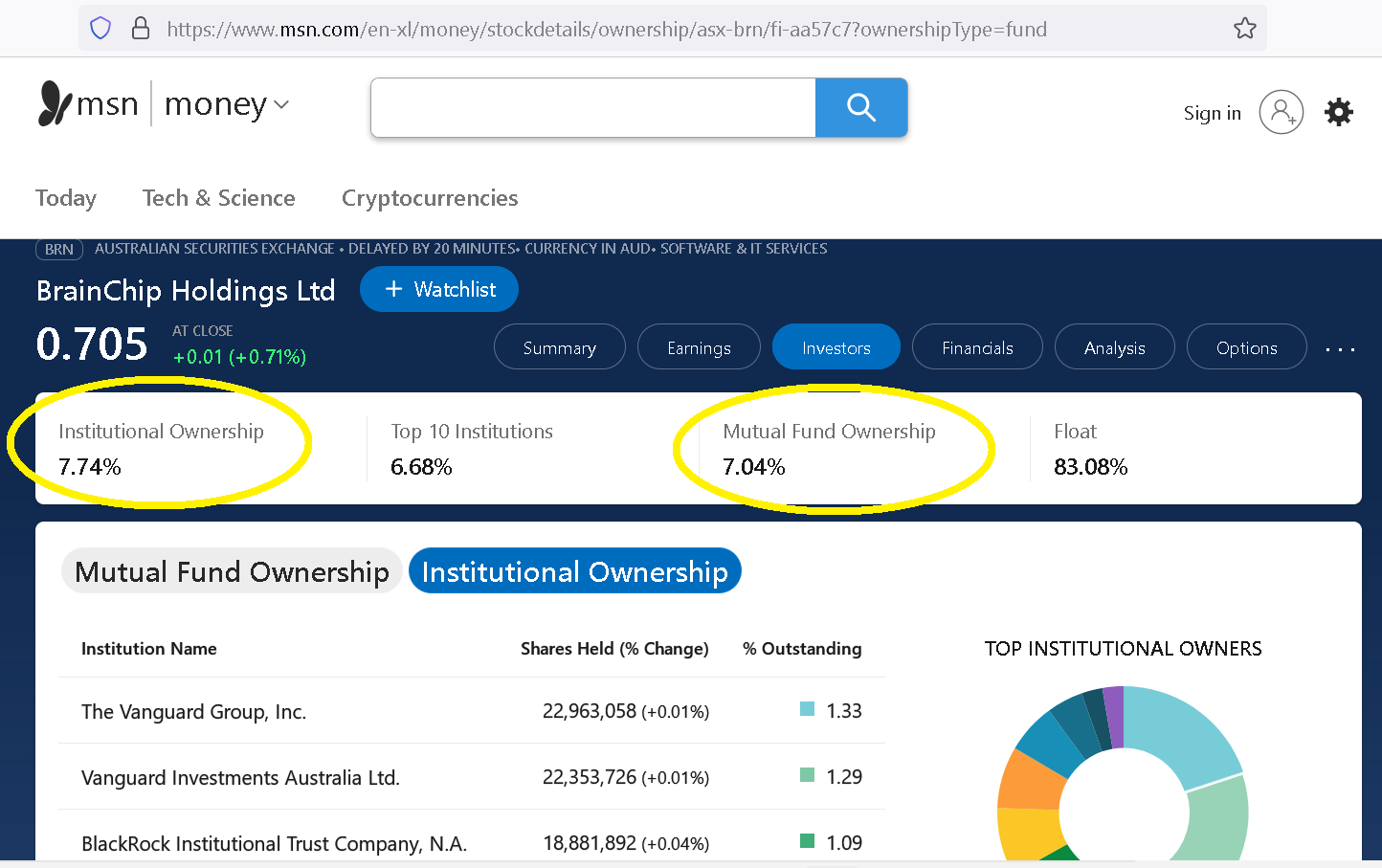Switch to the Summary tab

point(560,346)
